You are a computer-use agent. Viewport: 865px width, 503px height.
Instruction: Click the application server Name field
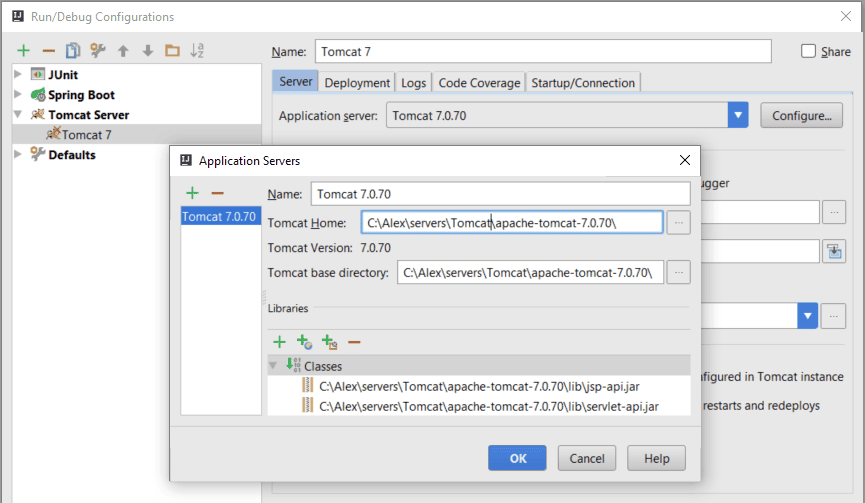click(500, 194)
